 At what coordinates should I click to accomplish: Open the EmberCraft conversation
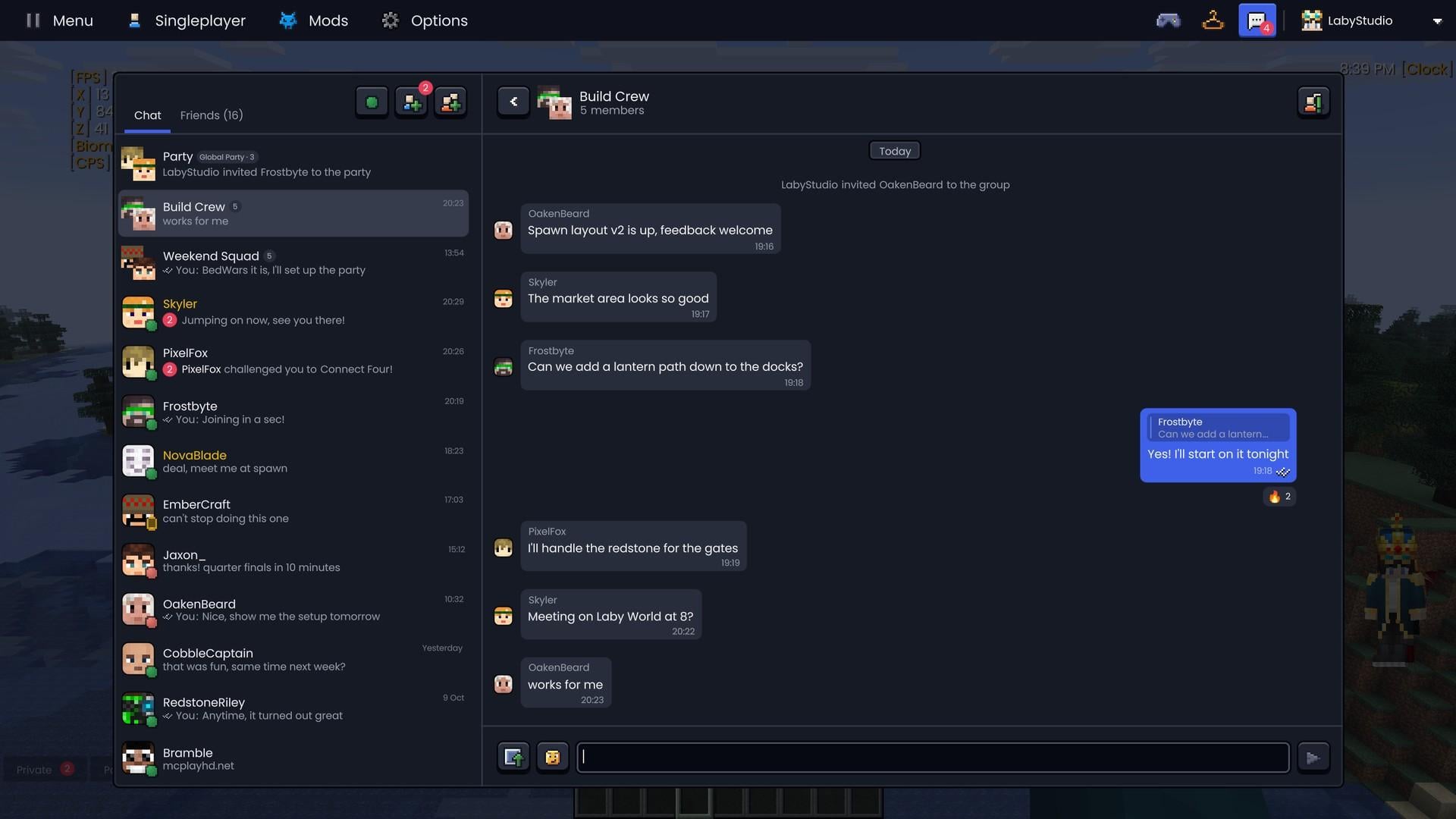point(293,511)
